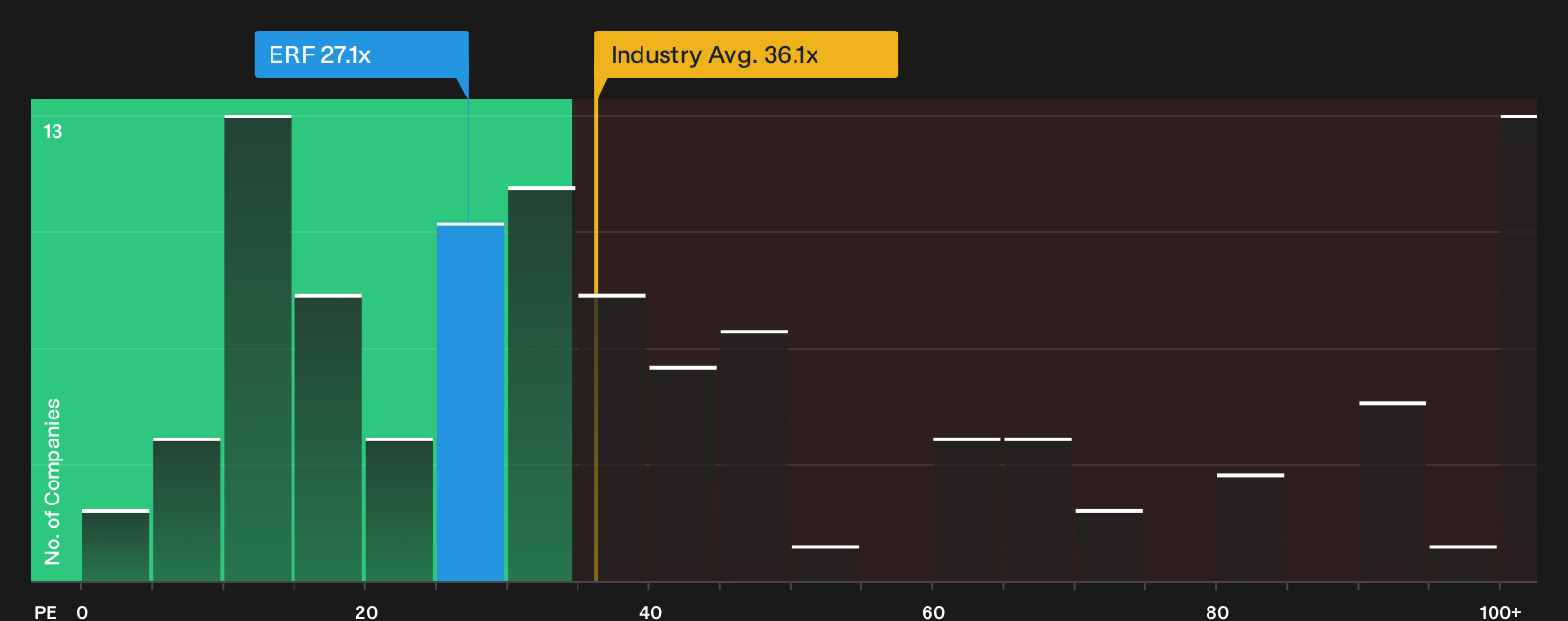The image size is (1568, 621).
Task: Select the dark bar for PE 65-70
Action: point(1038,509)
